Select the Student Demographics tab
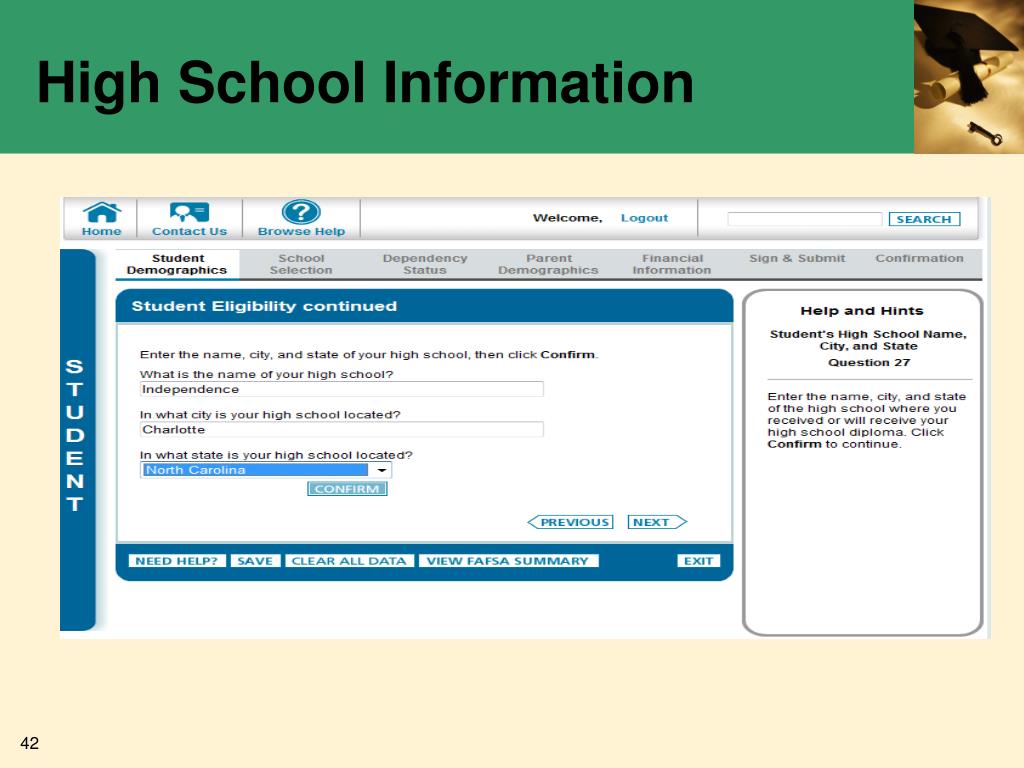 (177, 264)
